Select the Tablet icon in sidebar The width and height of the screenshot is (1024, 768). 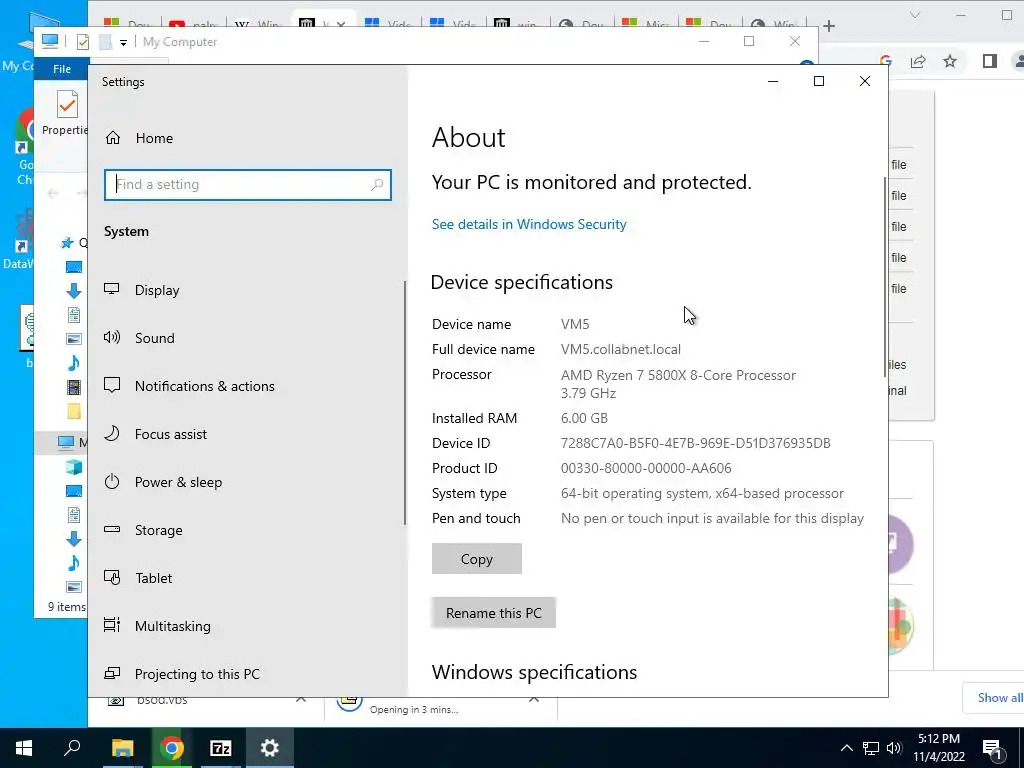(x=112, y=578)
